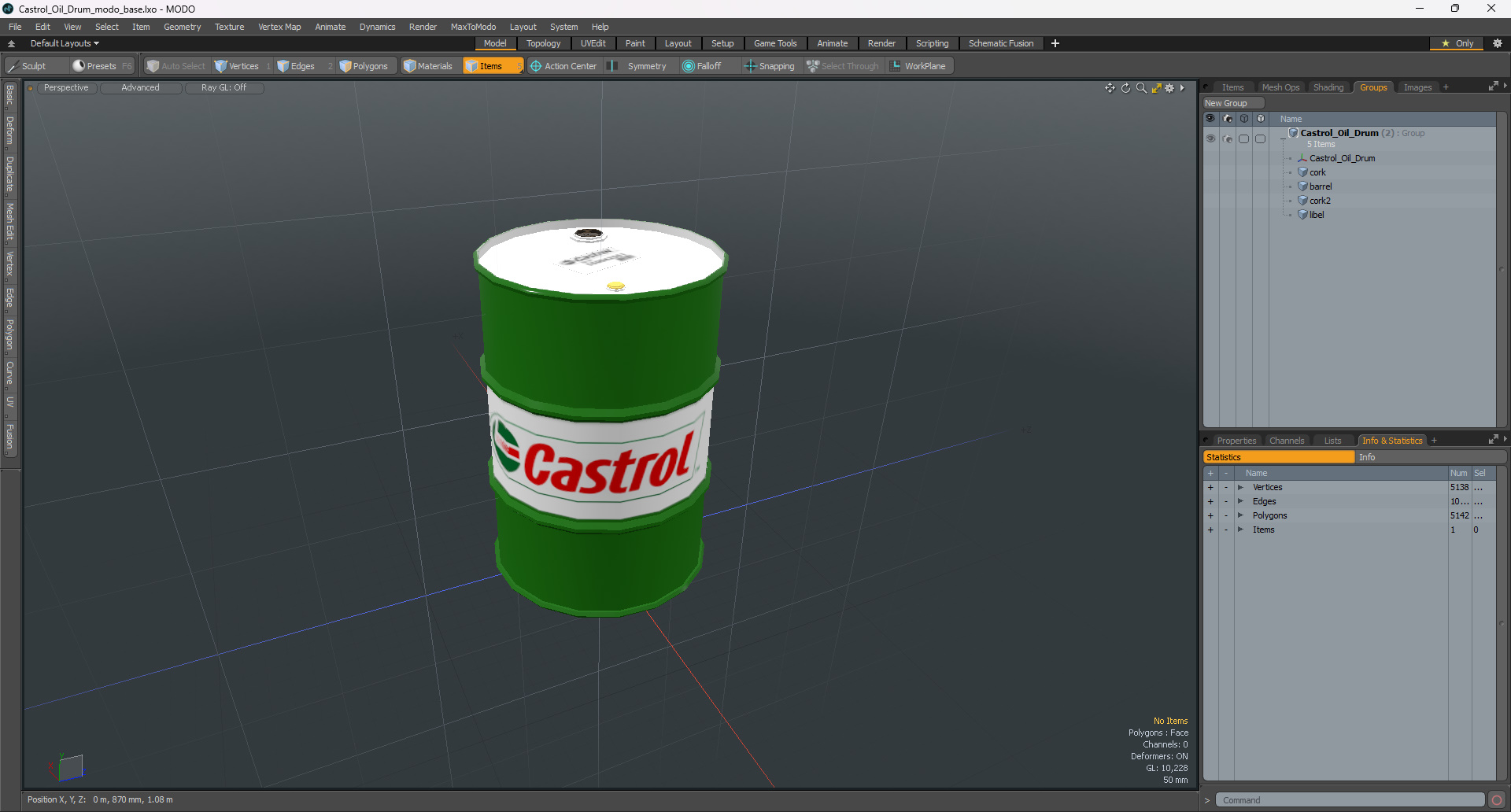
Task: Select the cork mesh item
Action: tap(1317, 172)
